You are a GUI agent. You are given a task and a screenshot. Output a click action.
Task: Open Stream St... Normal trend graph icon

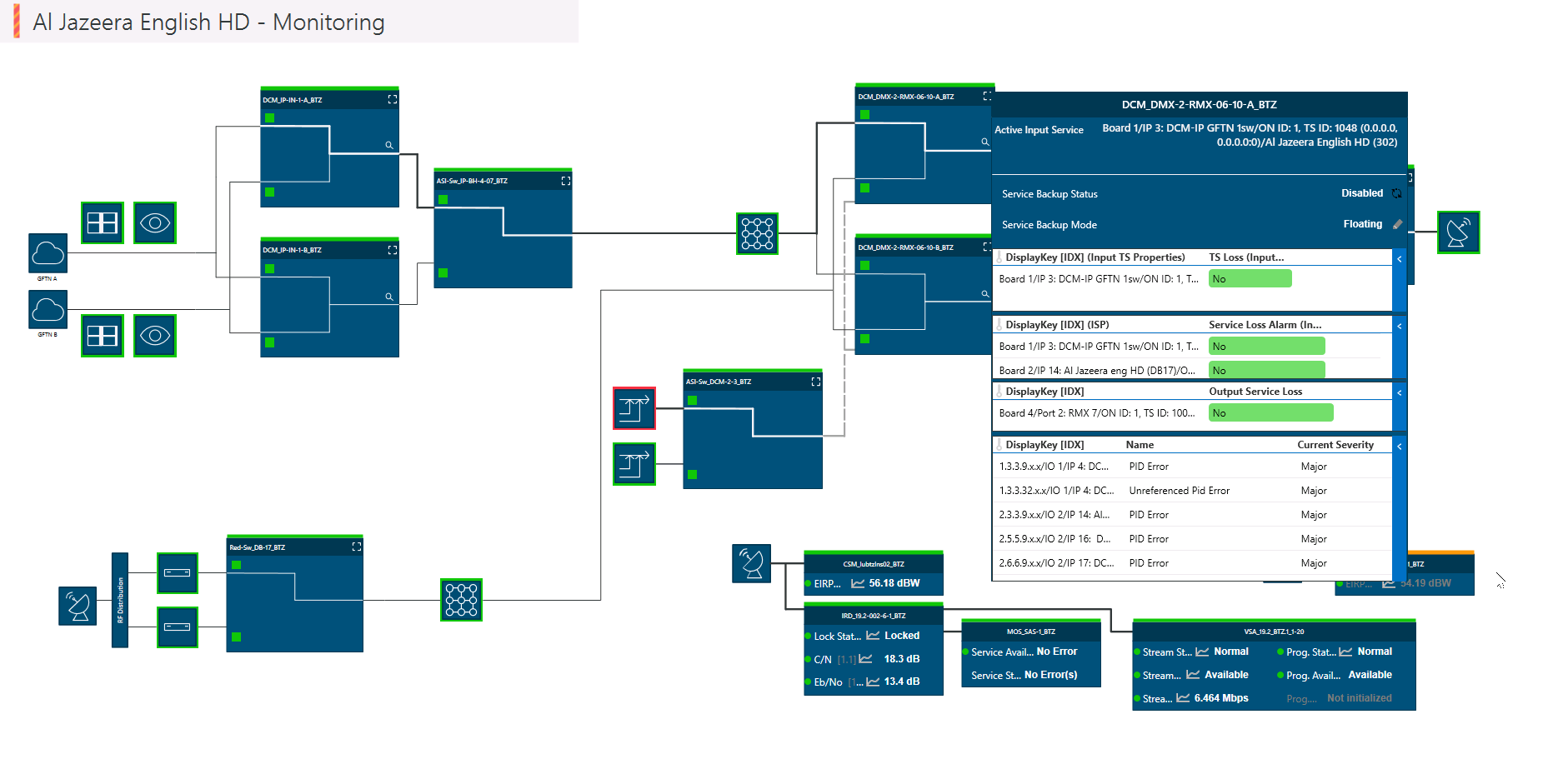coord(1202,652)
